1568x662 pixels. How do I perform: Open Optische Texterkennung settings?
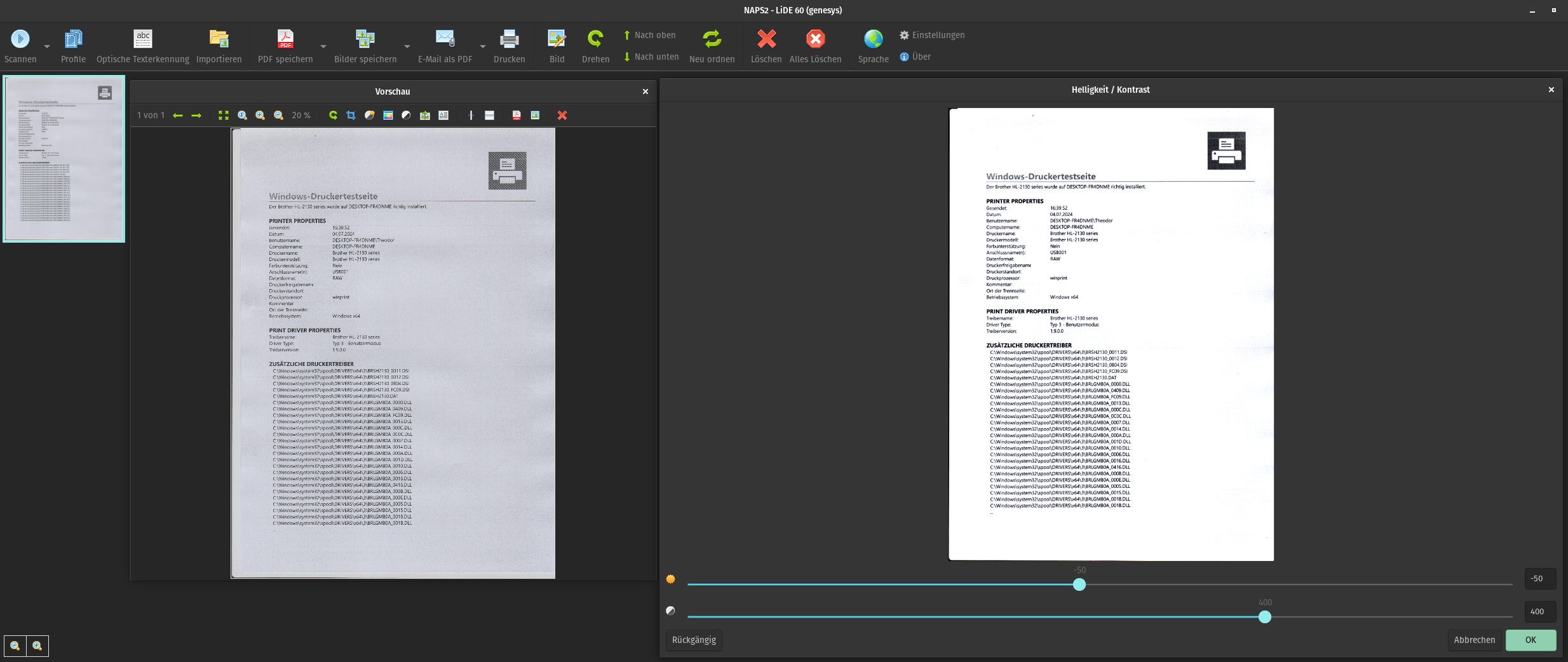point(143,46)
